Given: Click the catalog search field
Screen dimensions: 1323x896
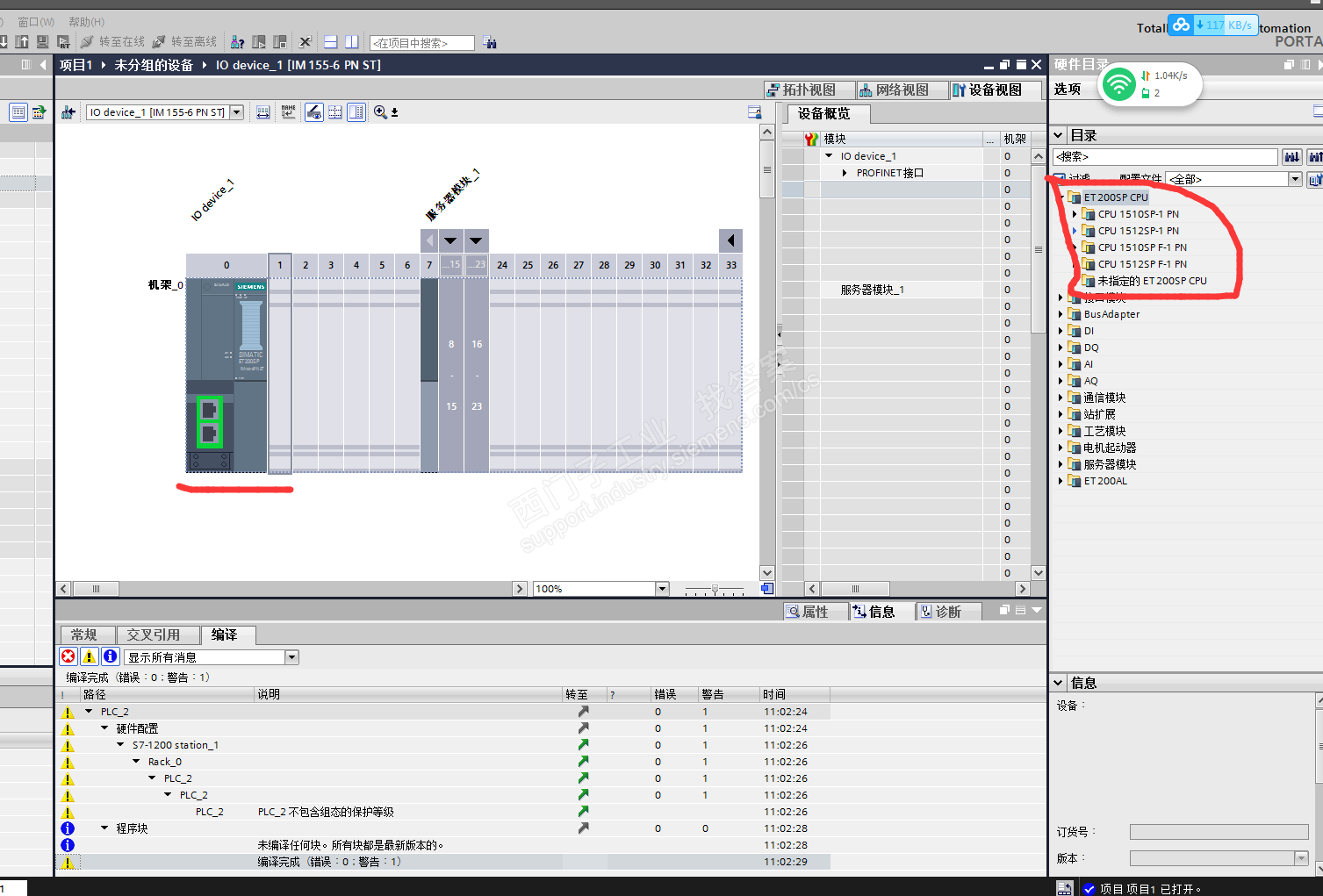Looking at the screenshot, I should pyautogui.click(x=1165, y=156).
